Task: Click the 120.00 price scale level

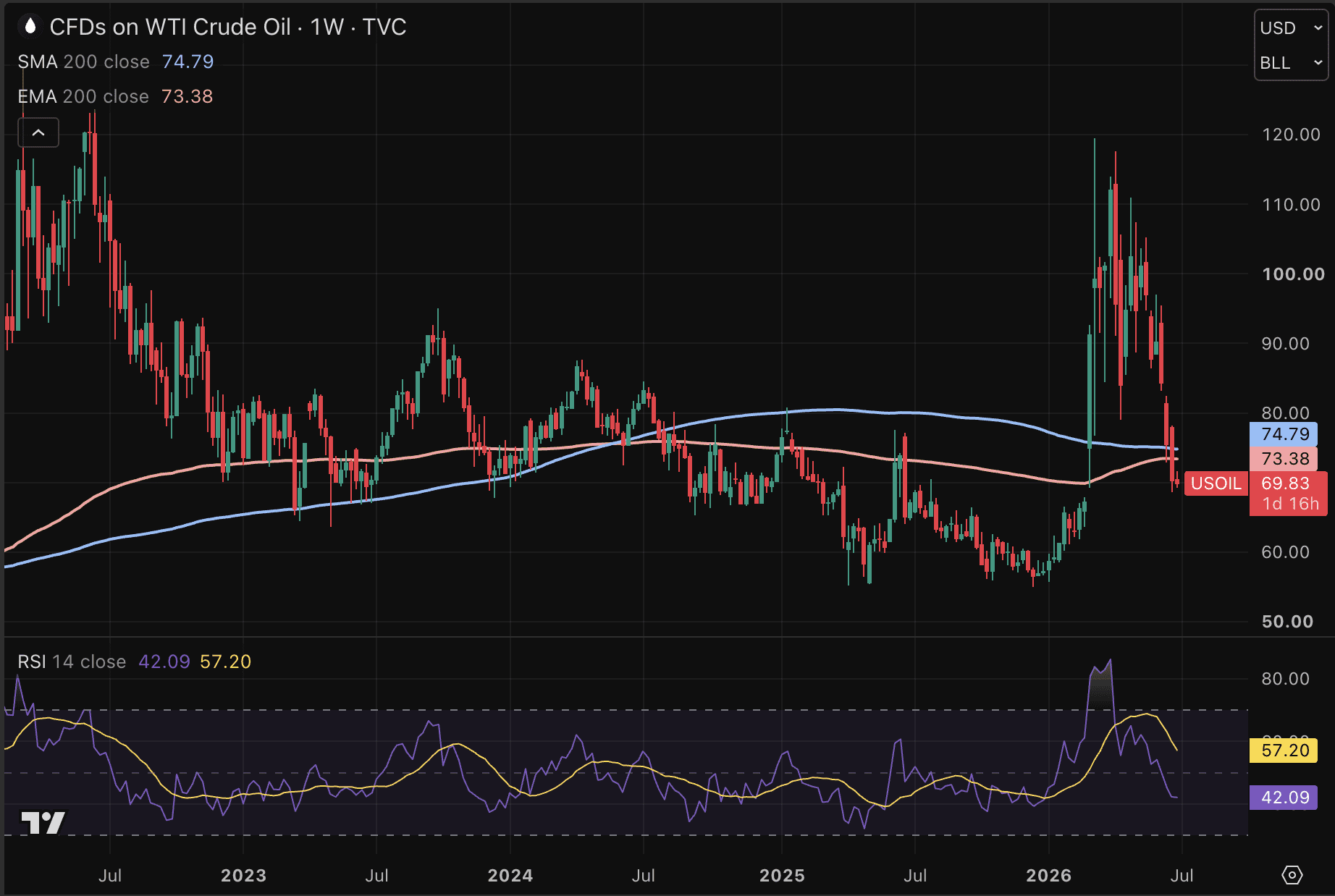Action: [x=1291, y=135]
